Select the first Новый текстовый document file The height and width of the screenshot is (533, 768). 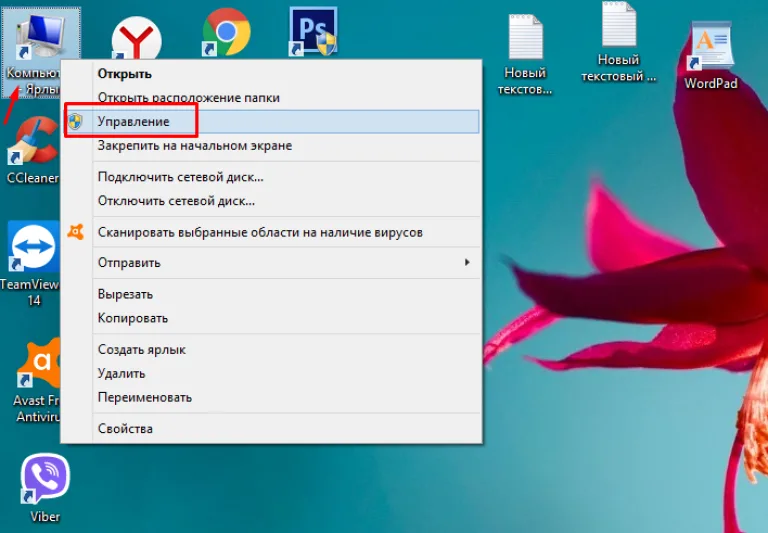tap(525, 55)
